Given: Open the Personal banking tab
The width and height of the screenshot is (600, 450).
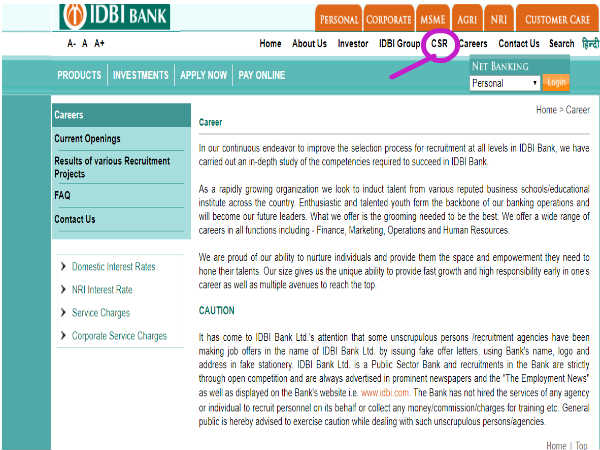Looking at the screenshot, I should 339,19.
